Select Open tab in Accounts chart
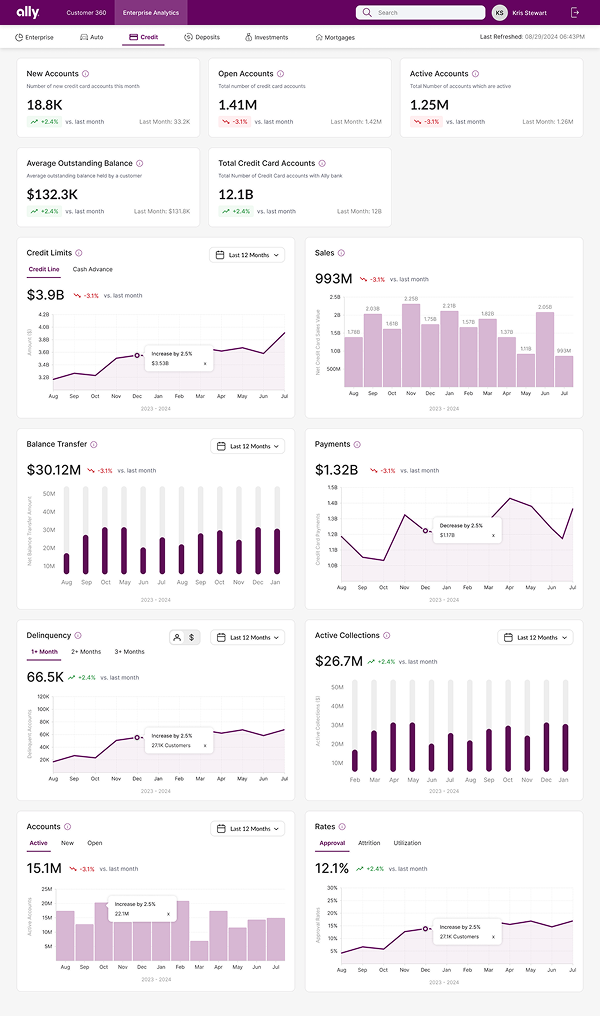Viewport: 600px width, 1017px height. pos(95,843)
